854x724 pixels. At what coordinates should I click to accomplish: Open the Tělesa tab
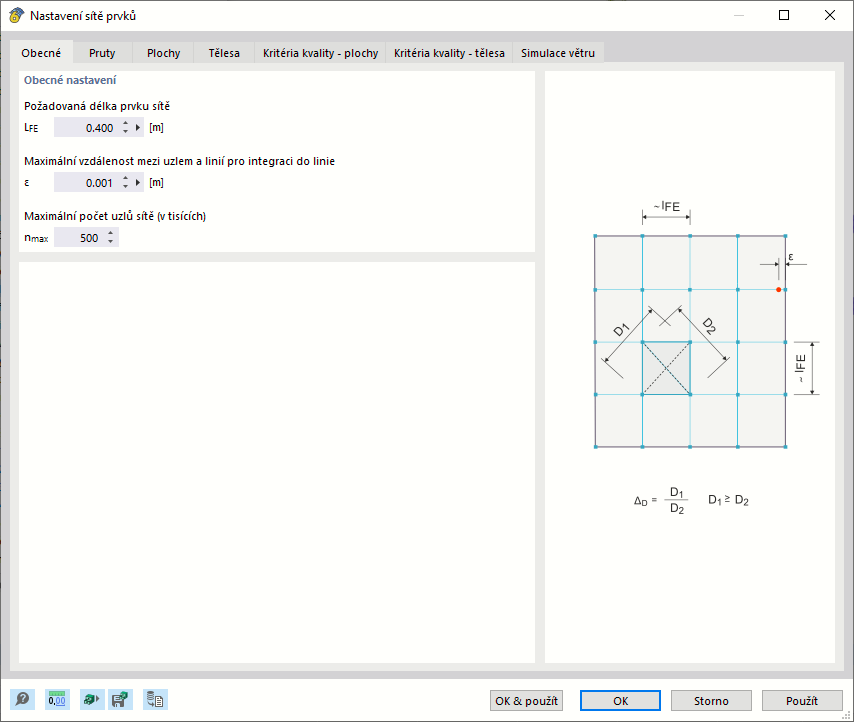pyautogui.click(x=224, y=53)
